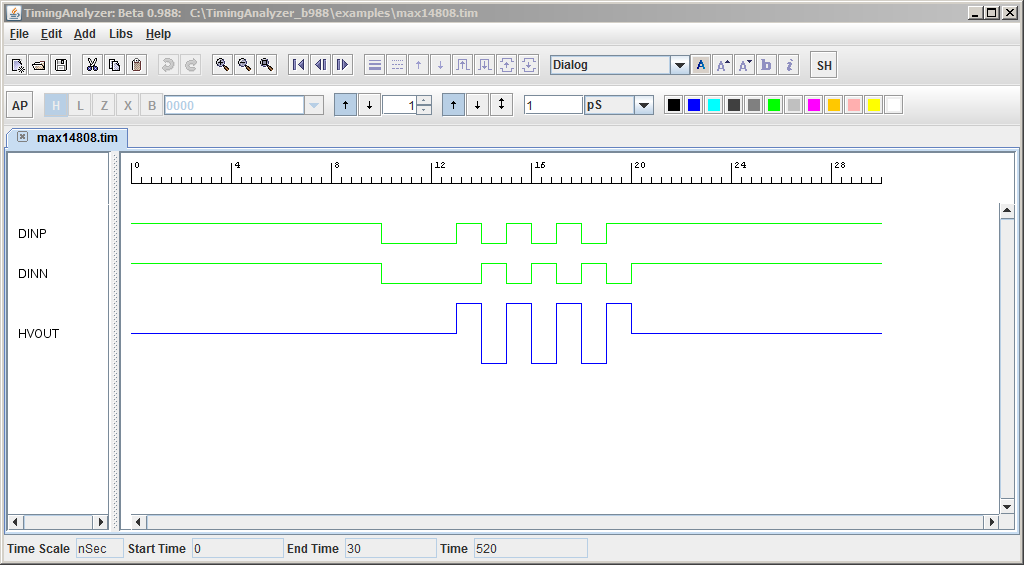
Task: Pick the magenta color swatch
Action: [814, 105]
